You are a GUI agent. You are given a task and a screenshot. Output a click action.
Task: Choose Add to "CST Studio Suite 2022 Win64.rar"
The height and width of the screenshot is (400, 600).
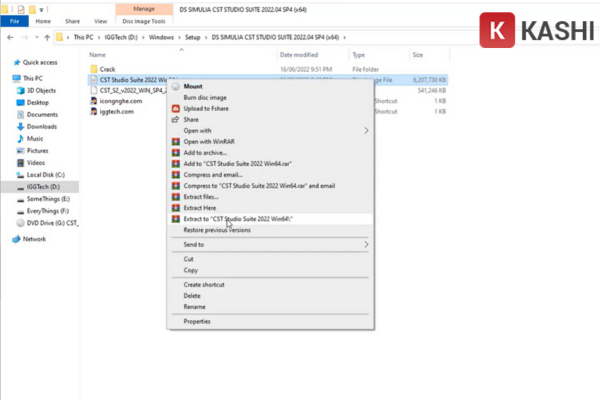tap(238, 164)
